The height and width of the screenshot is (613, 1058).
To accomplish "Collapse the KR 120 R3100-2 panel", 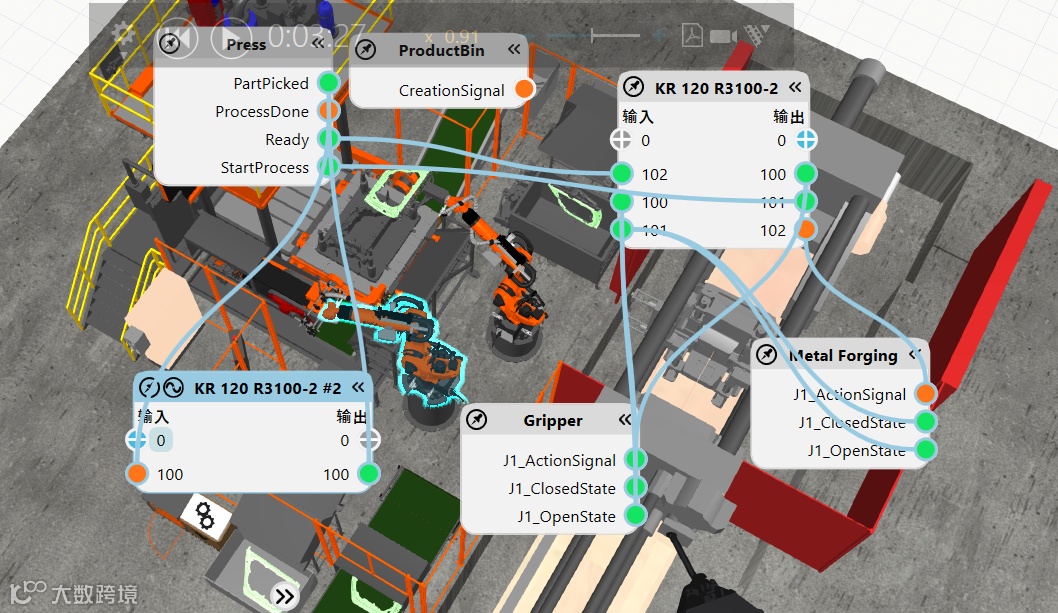I will coord(796,87).
